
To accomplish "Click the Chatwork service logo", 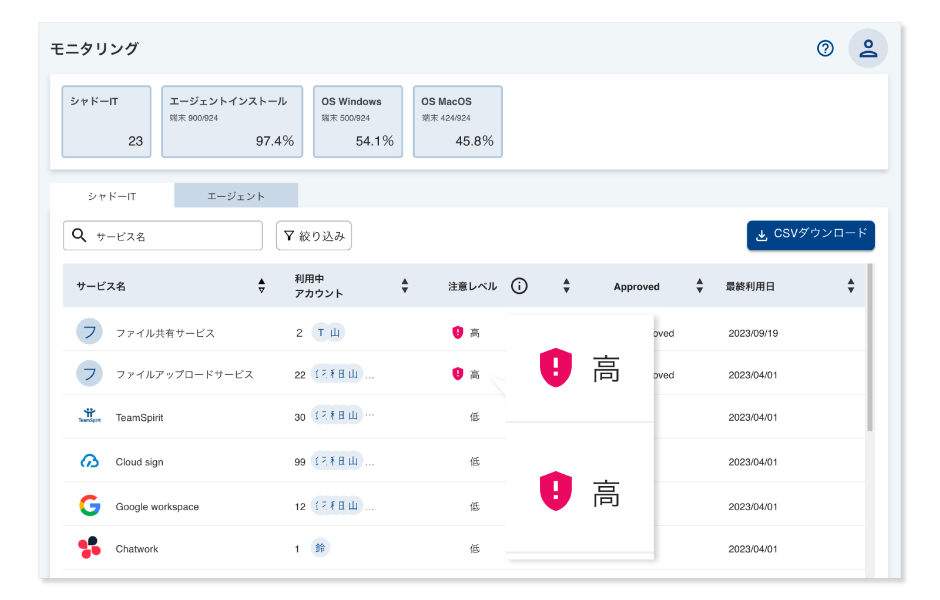I will tap(91, 548).
